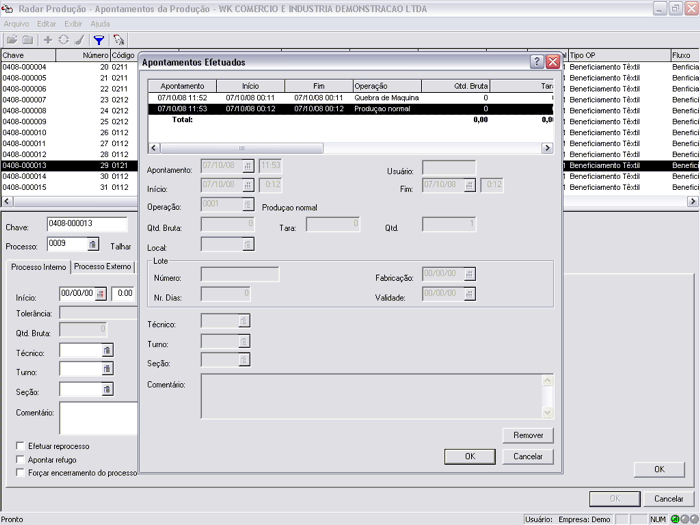Screen dimensions: 700x525
Task: Click the plus icon in the toolbar
Action: 47,39
